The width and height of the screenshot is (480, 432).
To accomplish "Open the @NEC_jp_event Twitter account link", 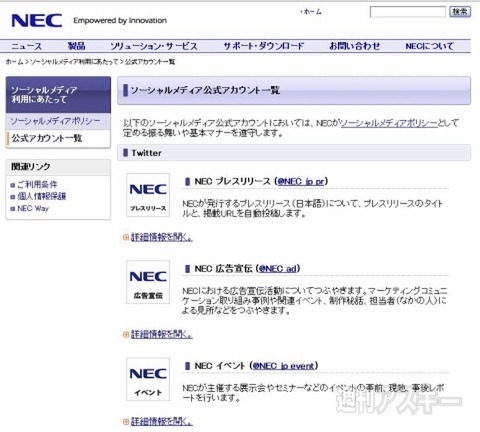I will pyautogui.click(x=283, y=366).
